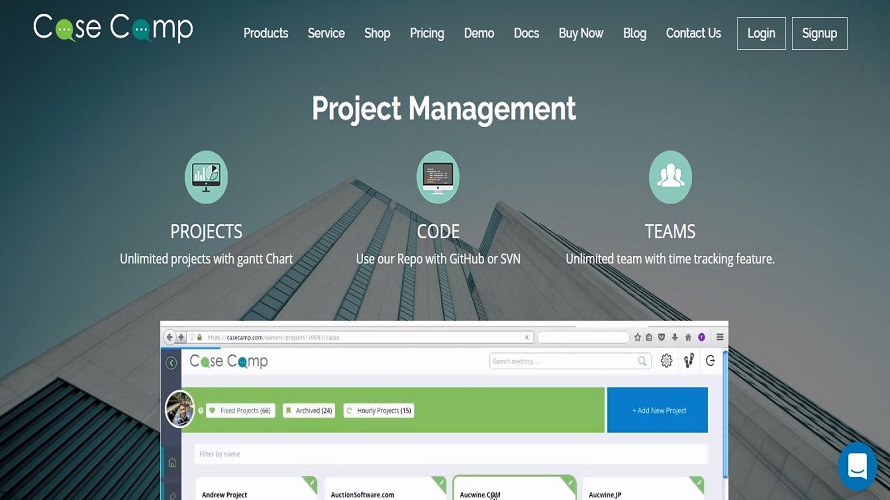The width and height of the screenshot is (890, 500).
Task: Click the Case Camp logo inside the demo app
Action: (x=229, y=362)
